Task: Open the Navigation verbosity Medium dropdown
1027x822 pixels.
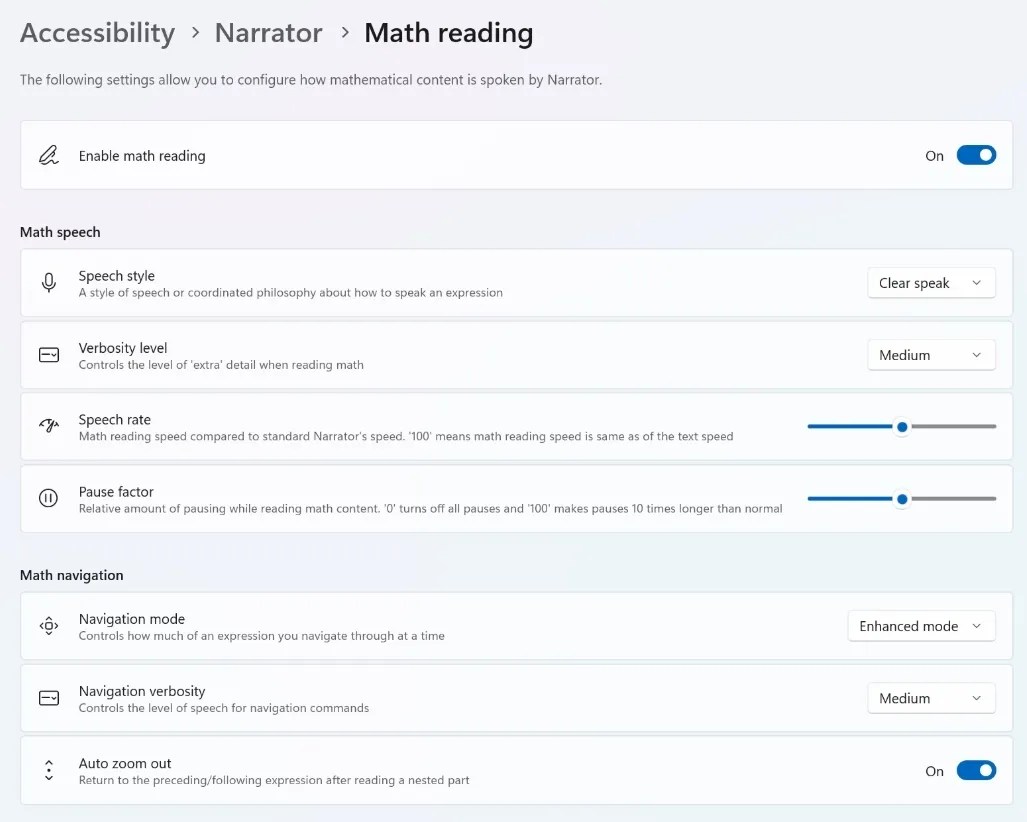Action: click(931, 698)
